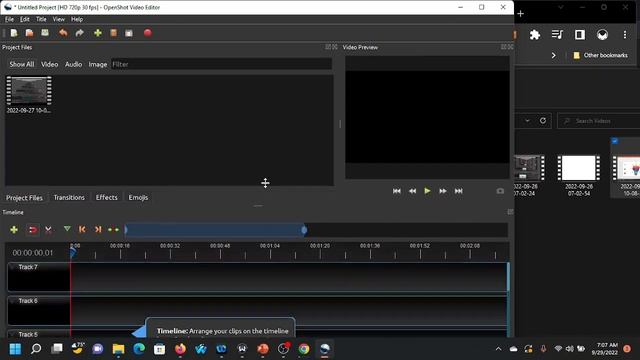Refresh the file dialog folder view
Screen dimensions: 640x360
tap(543, 121)
